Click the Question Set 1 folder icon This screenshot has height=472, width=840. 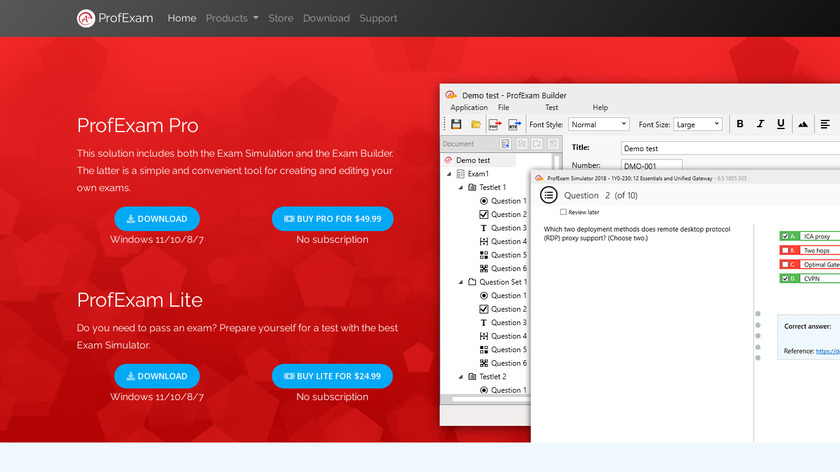pyautogui.click(x=472, y=282)
